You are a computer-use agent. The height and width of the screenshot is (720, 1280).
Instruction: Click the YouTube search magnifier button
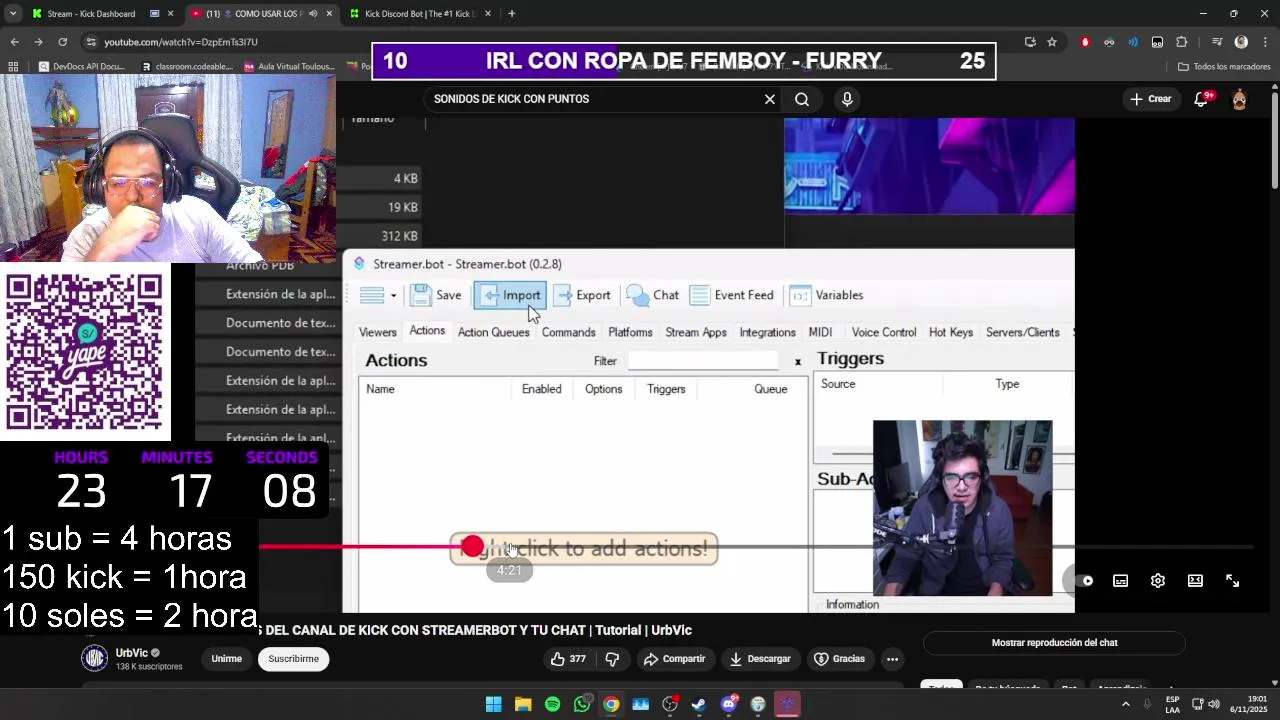pyautogui.click(x=802, y=99)
